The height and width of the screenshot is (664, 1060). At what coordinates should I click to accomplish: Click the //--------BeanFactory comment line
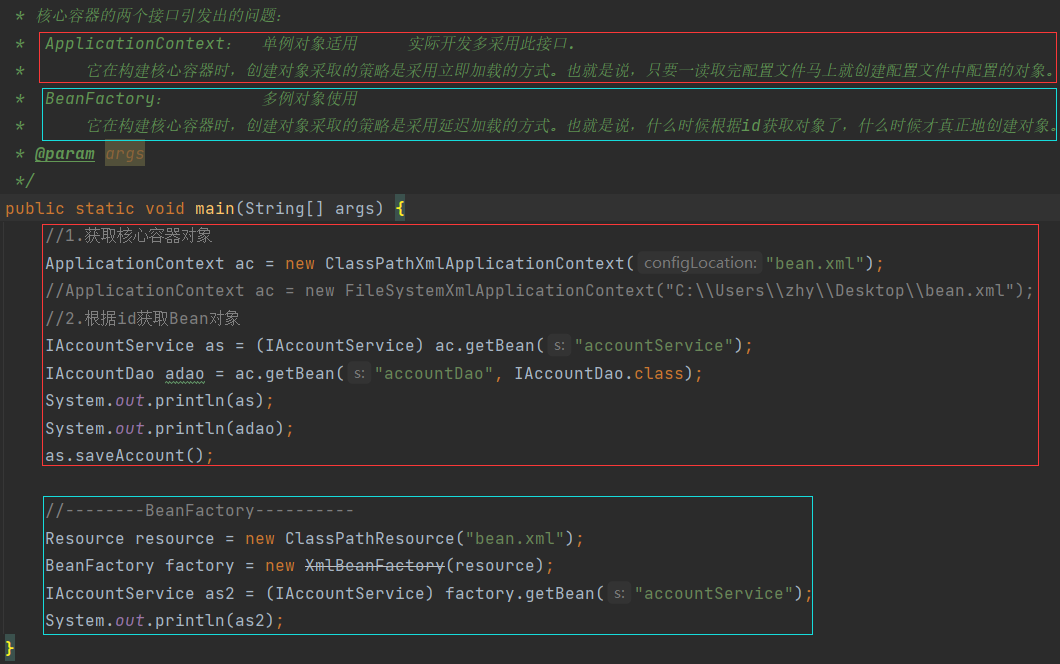[x=199, y=511]
